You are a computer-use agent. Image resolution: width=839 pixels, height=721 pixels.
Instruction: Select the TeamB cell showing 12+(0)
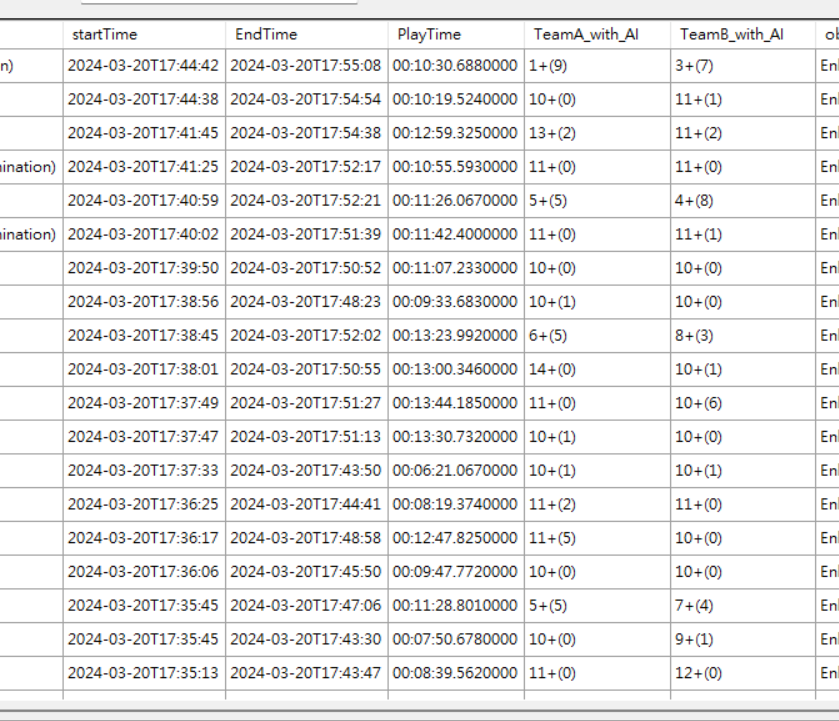click(743, 673)
